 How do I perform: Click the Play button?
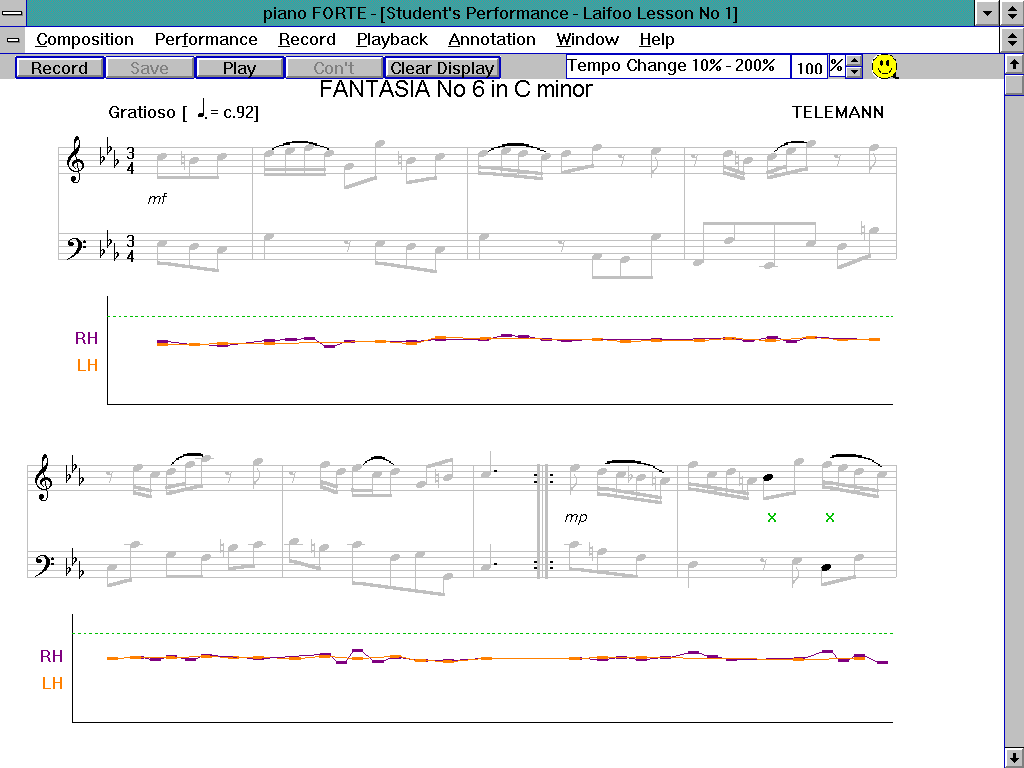[240, 68]
